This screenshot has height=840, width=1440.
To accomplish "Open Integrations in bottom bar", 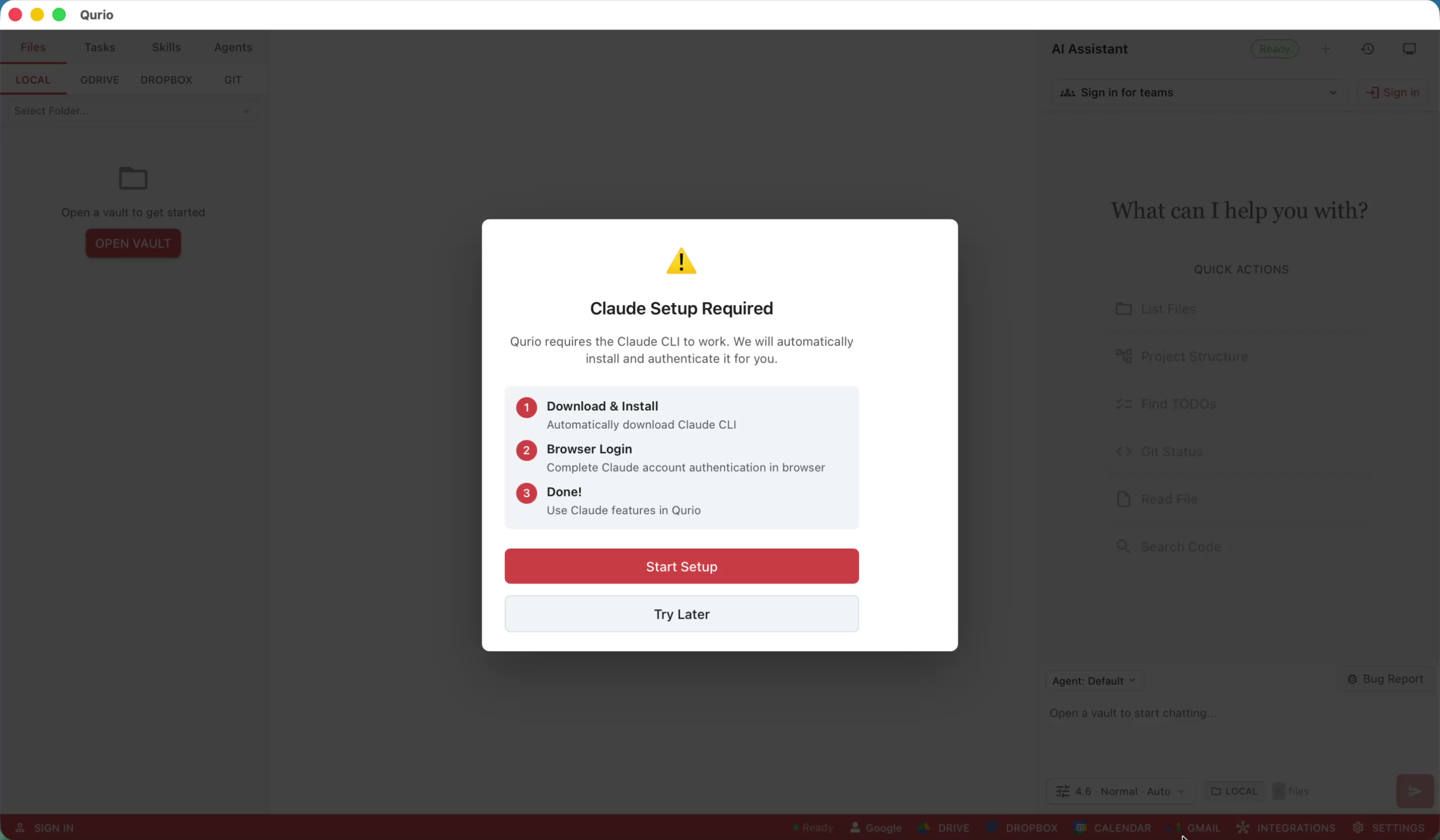I will pos(1286,828).
